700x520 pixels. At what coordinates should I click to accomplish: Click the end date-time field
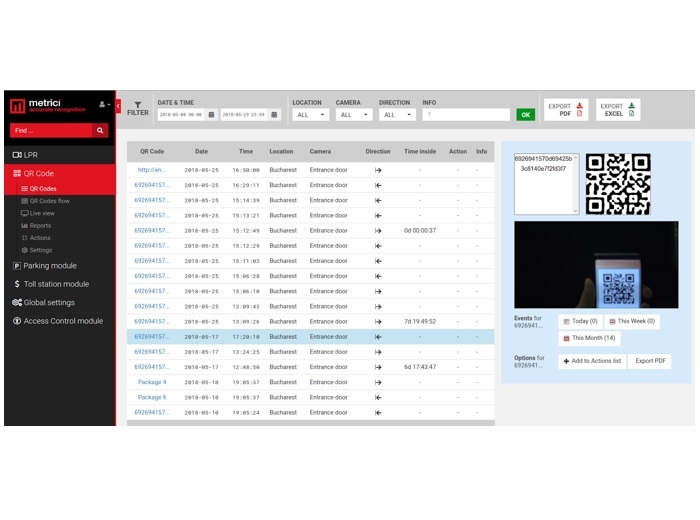tap(244, 115)
